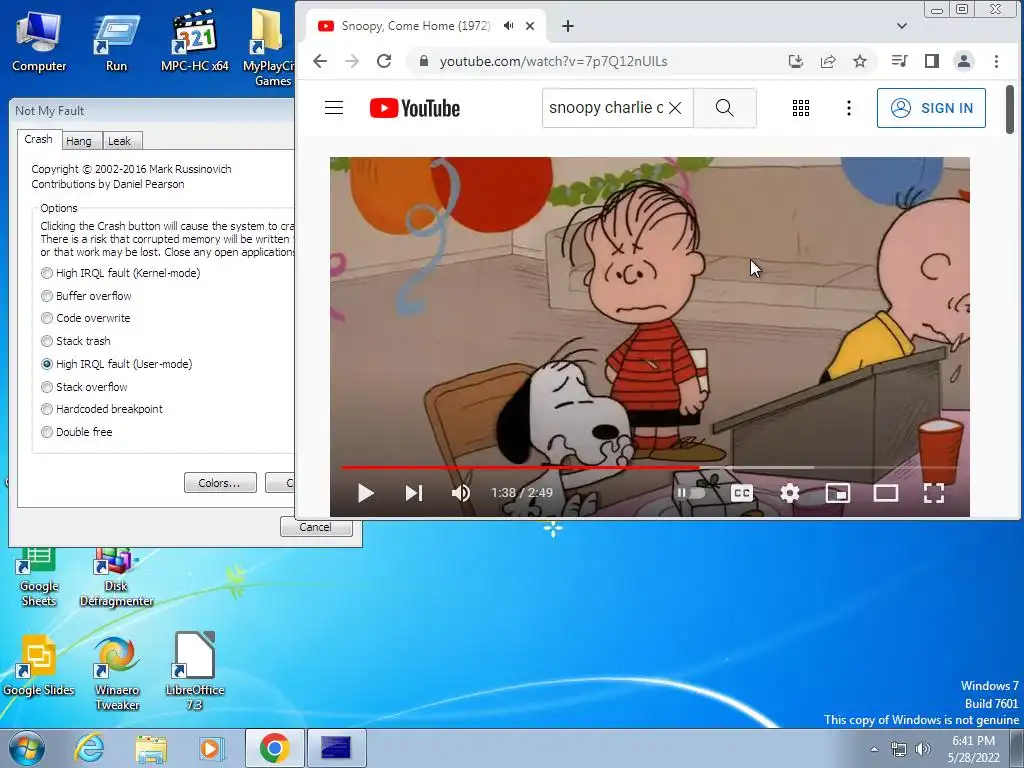Close the Snoopy, Come Home tab
This screenshot has width=1024, height=768.
click(530, 26)
